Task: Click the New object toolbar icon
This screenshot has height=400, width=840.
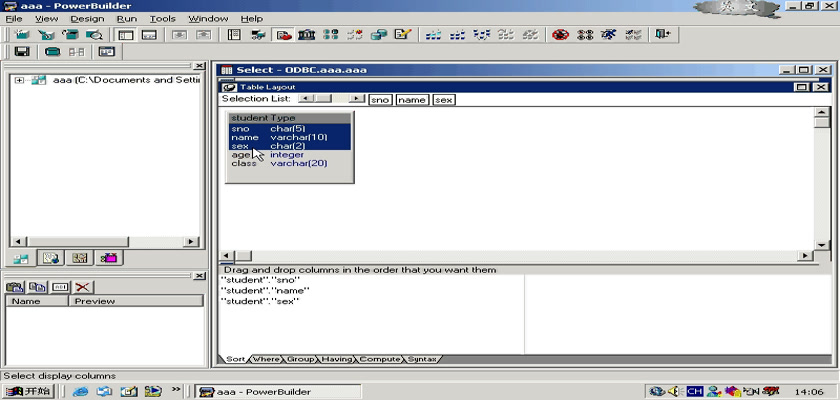Action: point(21,35)
